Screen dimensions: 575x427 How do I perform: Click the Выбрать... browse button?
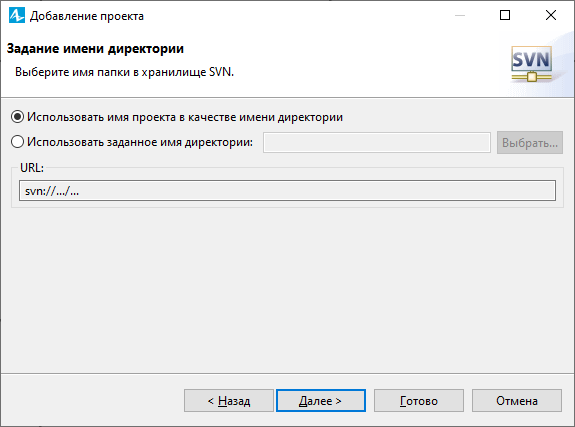(x=530, y=143)
